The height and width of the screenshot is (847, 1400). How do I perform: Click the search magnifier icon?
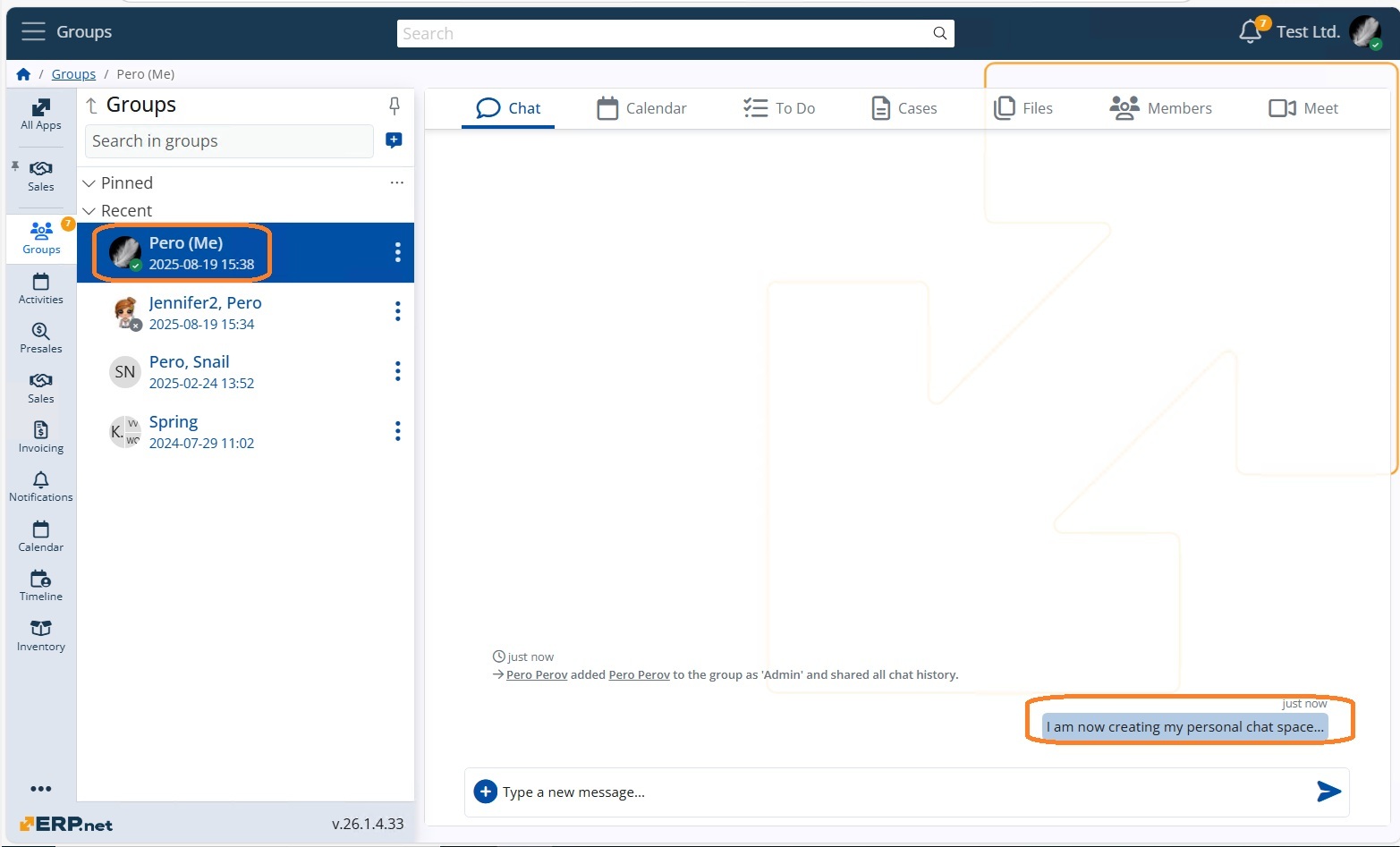pos(939,33)
